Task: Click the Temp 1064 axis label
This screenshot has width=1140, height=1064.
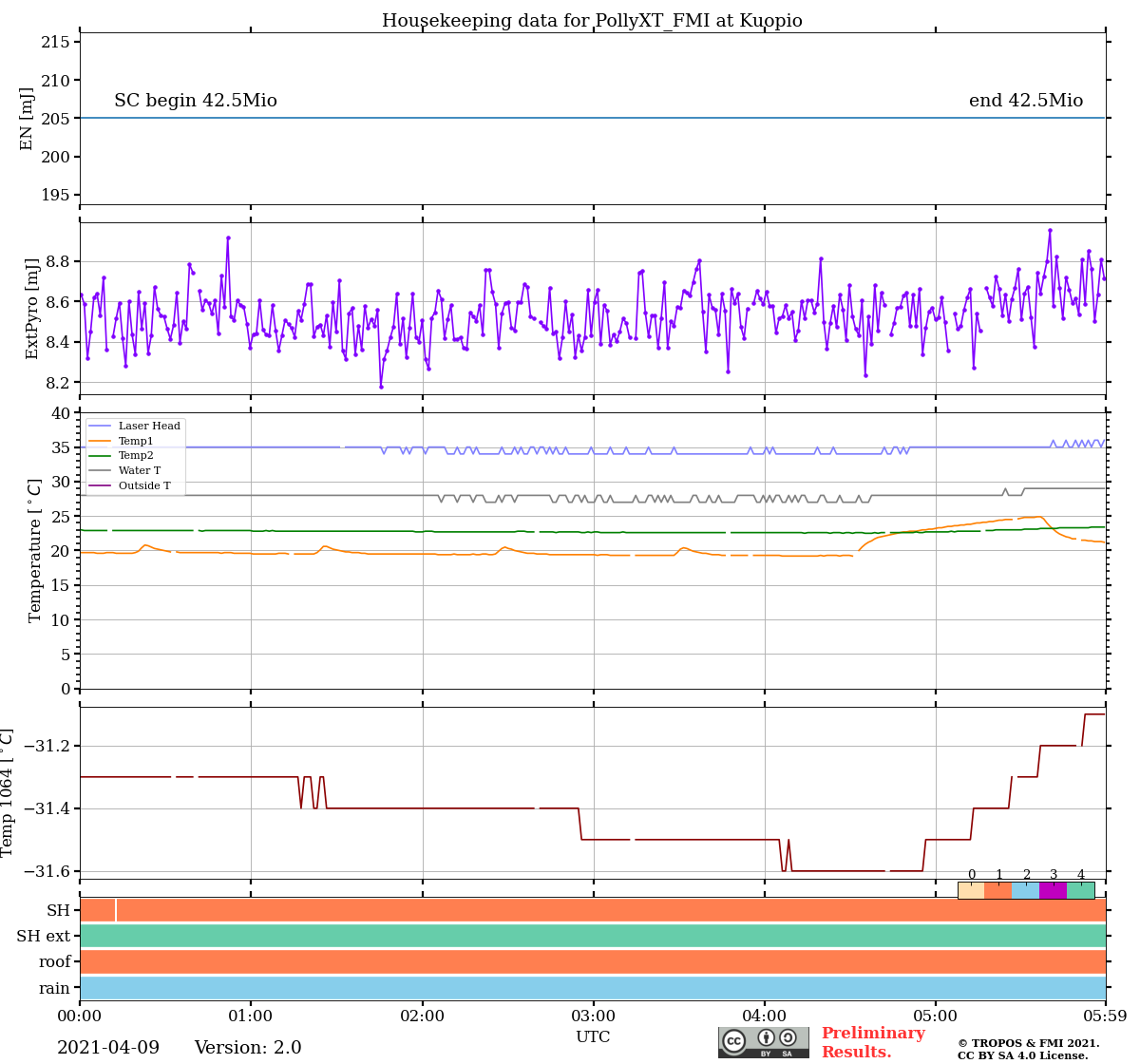Action: 8,792
